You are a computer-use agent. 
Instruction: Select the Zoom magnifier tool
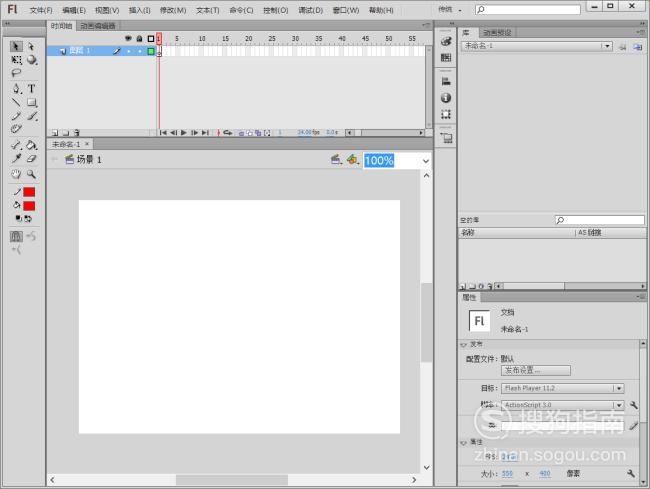tap(32, 174)
